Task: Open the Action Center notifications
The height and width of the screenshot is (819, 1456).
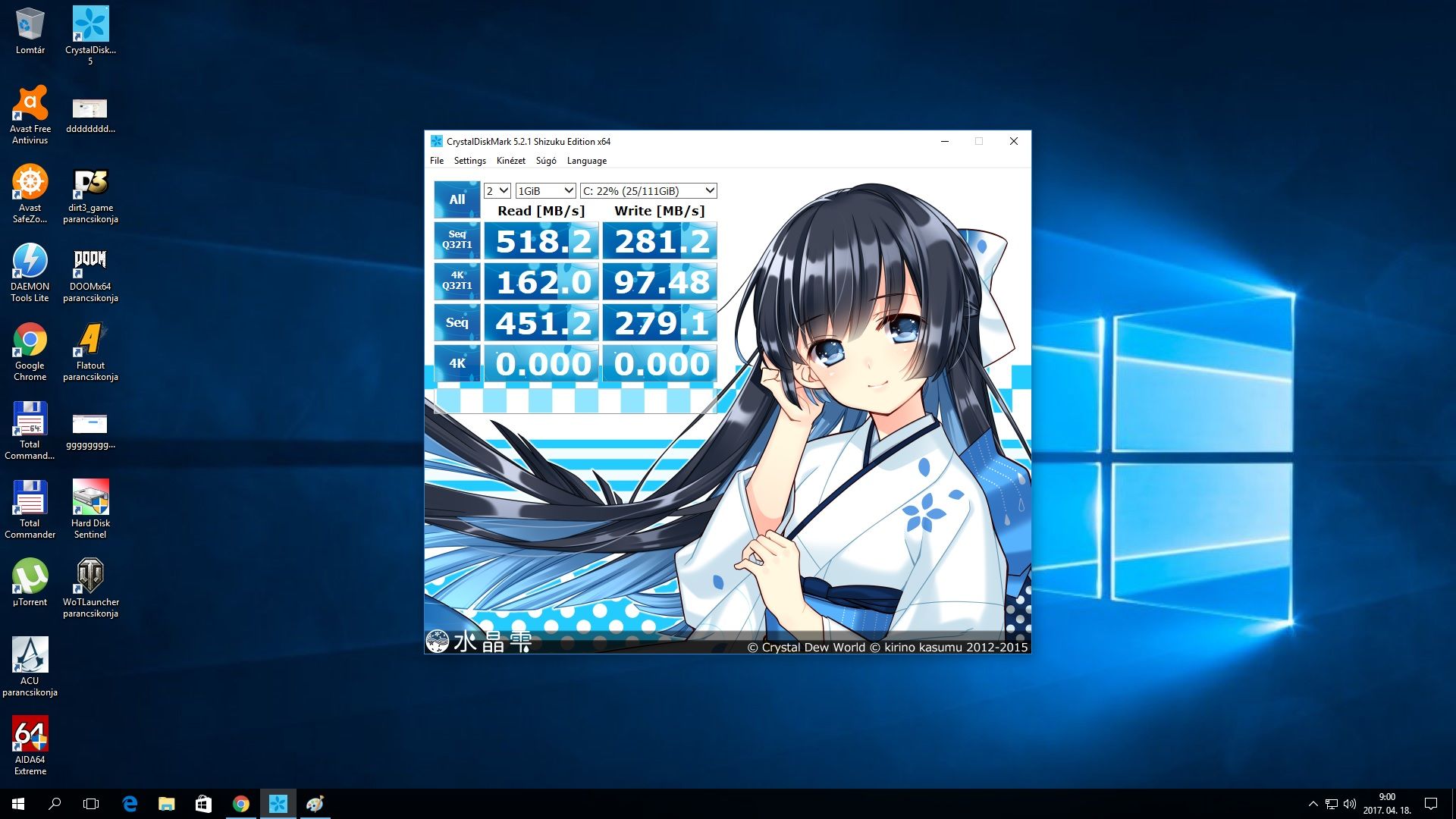Action: [x=1431, y=804]
